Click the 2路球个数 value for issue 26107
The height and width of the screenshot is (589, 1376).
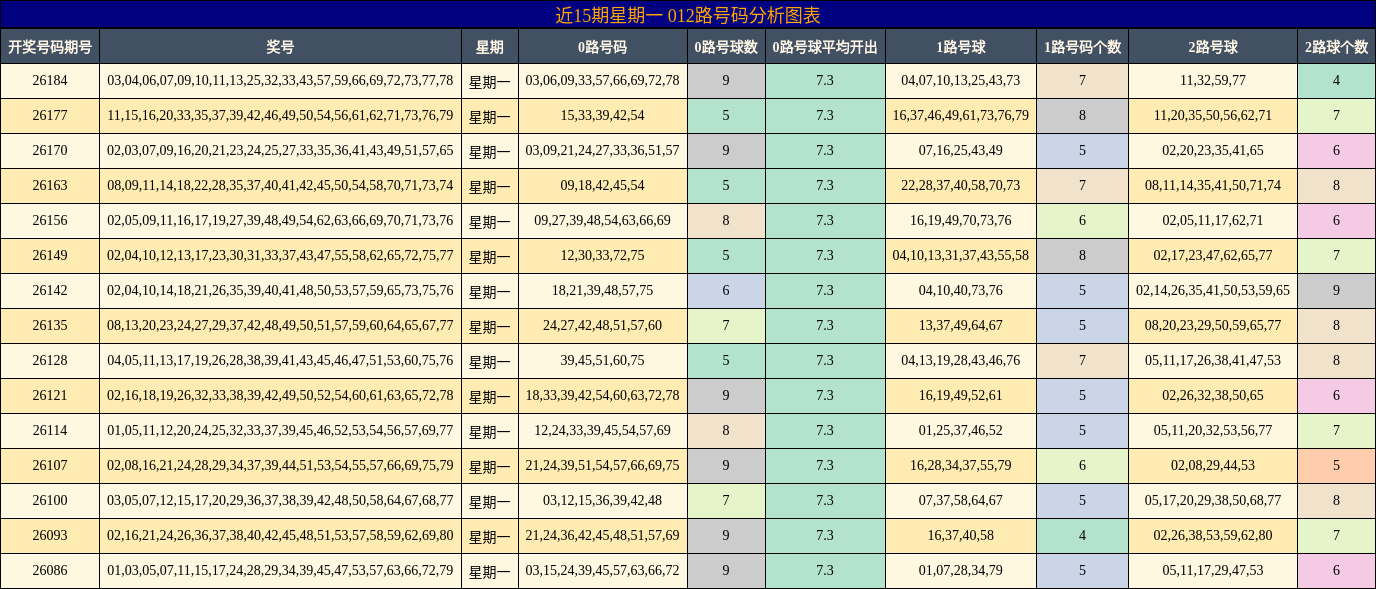[1336, 466]
